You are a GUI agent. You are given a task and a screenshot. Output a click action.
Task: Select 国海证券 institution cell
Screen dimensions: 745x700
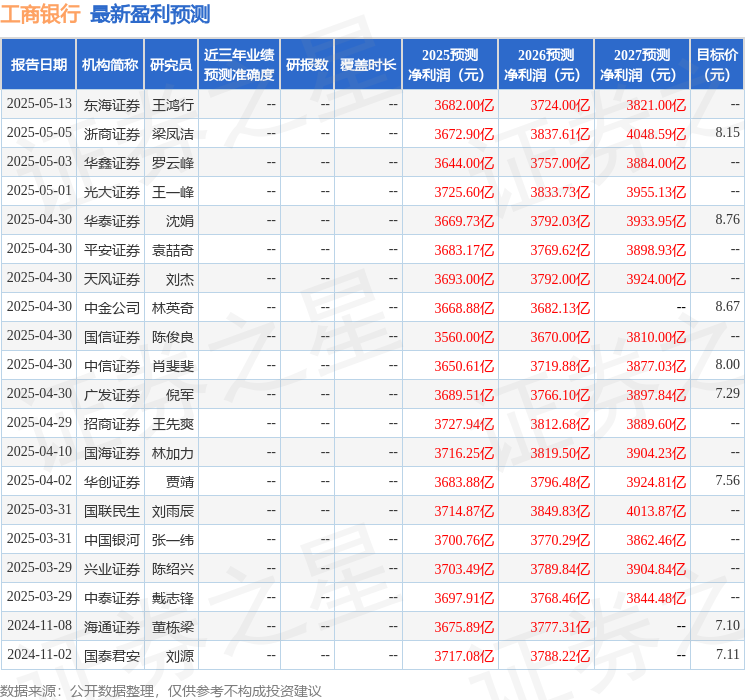point(112,452)
